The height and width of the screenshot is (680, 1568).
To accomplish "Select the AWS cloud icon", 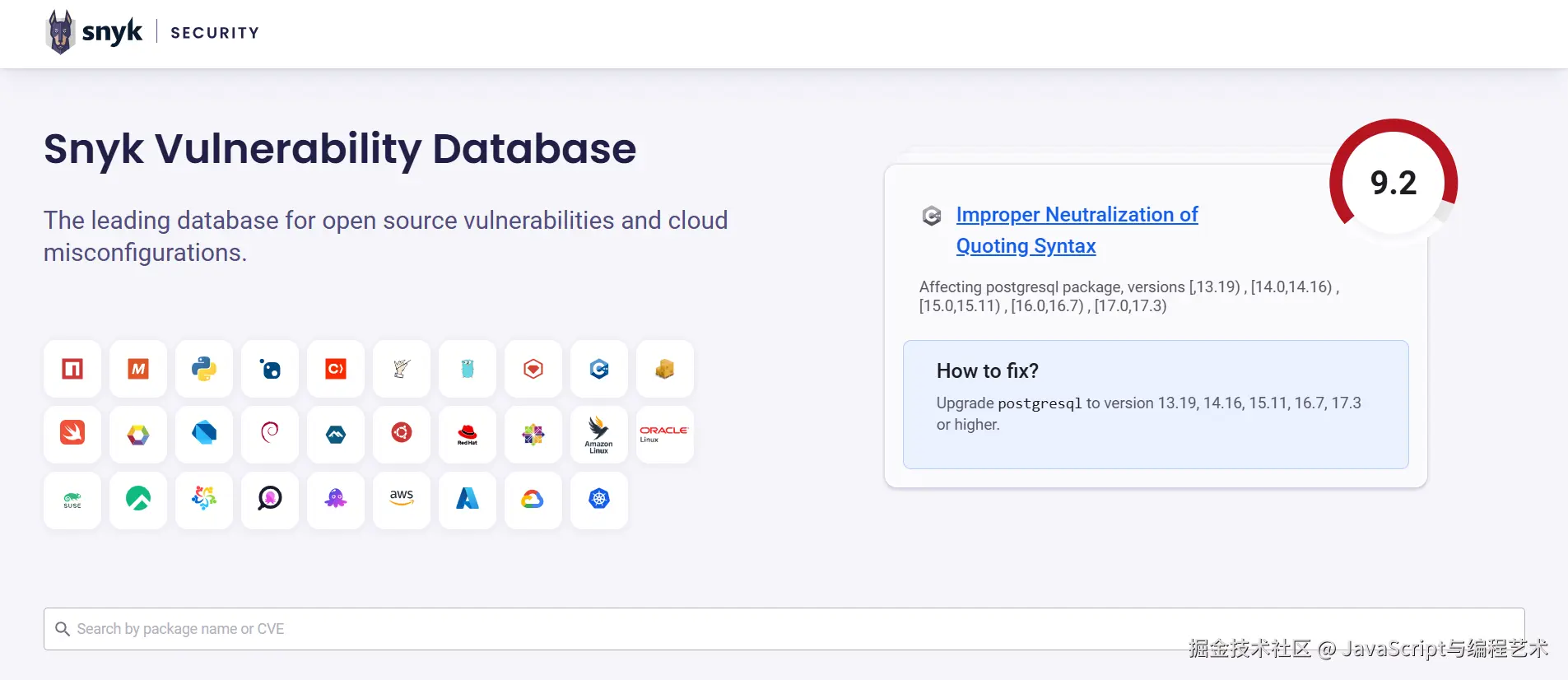I will click(x=402, y=500).
